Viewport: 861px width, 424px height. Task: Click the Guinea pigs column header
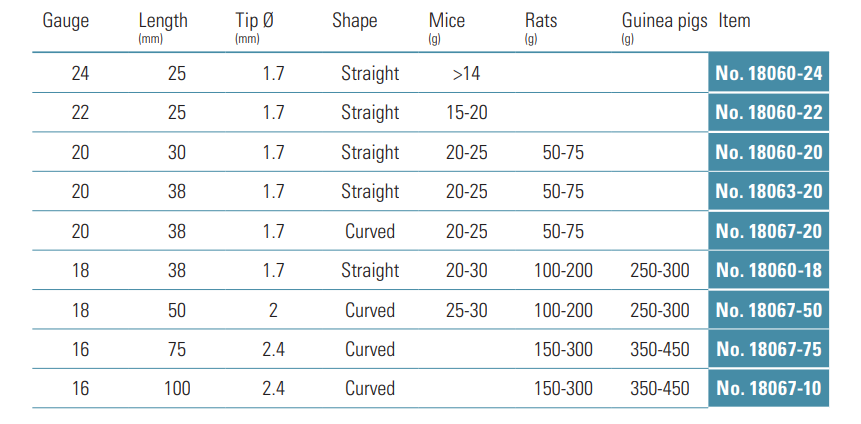664,21
